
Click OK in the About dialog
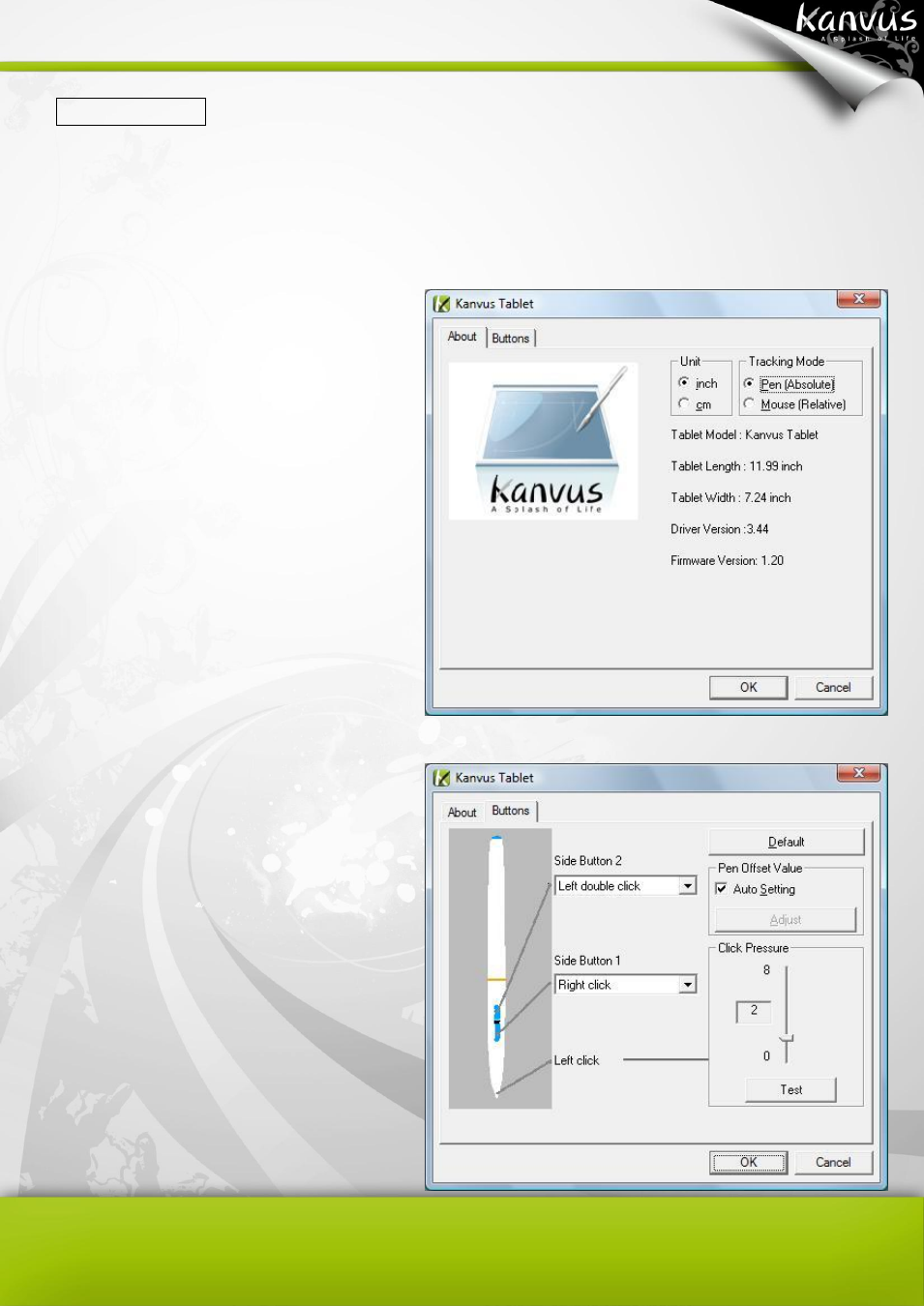(749, 688)
